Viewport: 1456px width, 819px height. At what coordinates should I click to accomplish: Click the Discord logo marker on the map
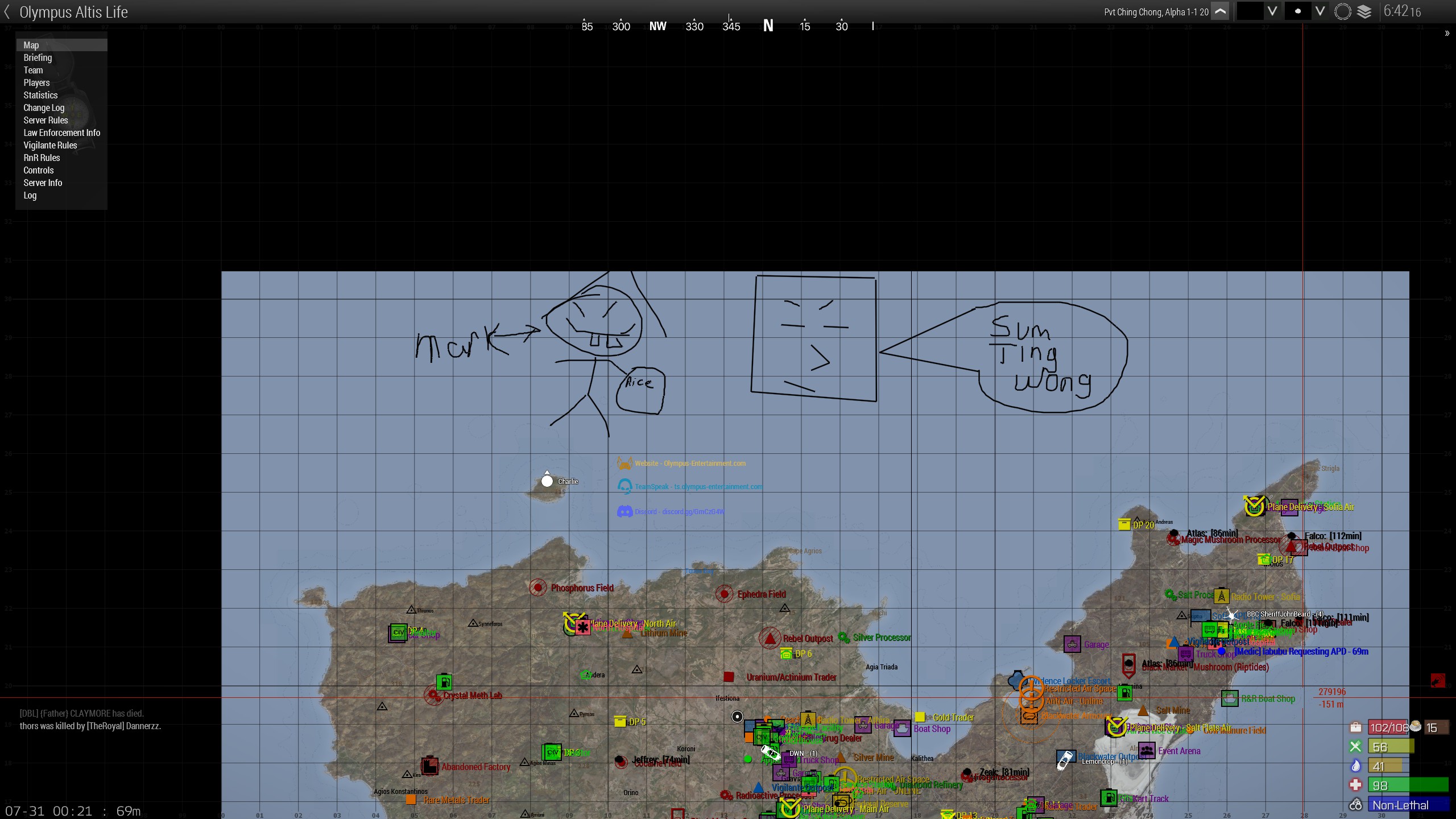pos(624,511)
